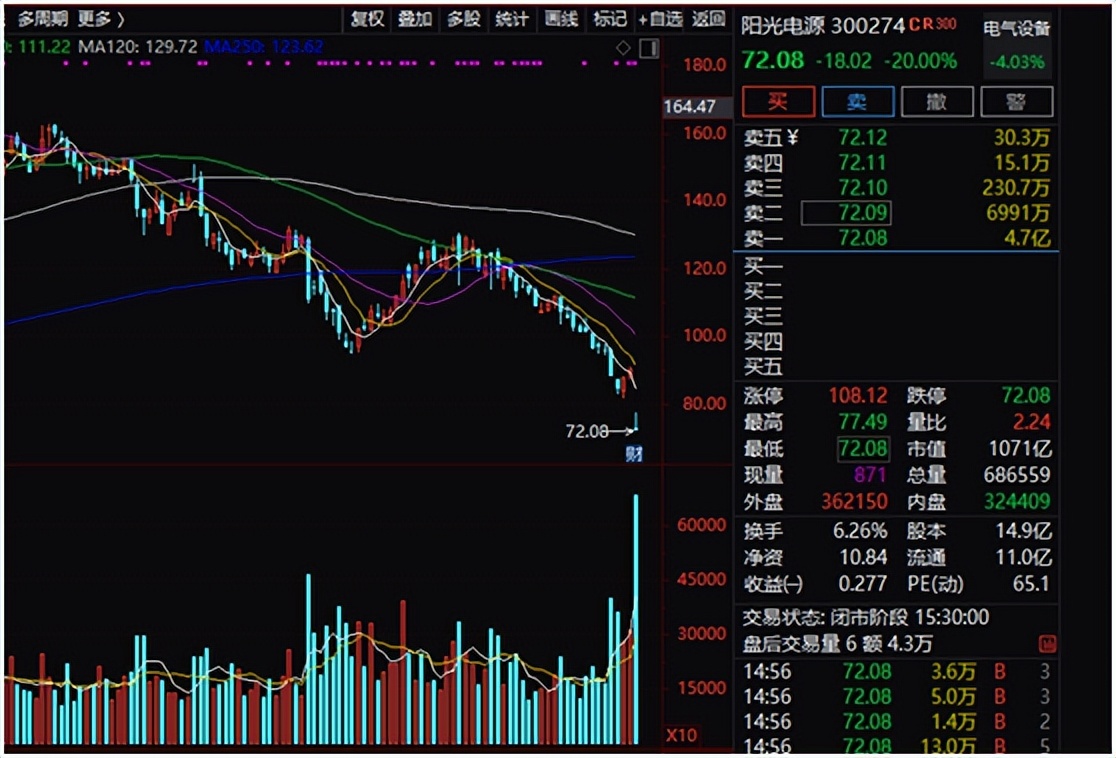Click the X10 volume scale label
The width and height of the screenshot is (1116, 758).
[x=681, y=736]
